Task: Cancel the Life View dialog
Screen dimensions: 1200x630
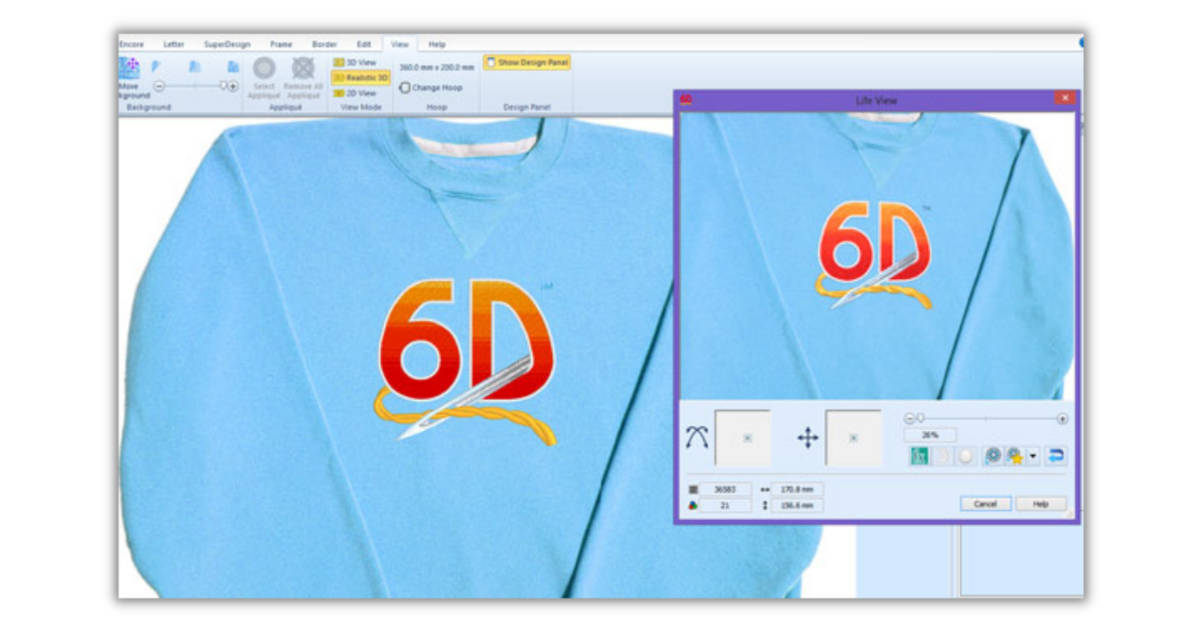Action: tap(983, 503)
